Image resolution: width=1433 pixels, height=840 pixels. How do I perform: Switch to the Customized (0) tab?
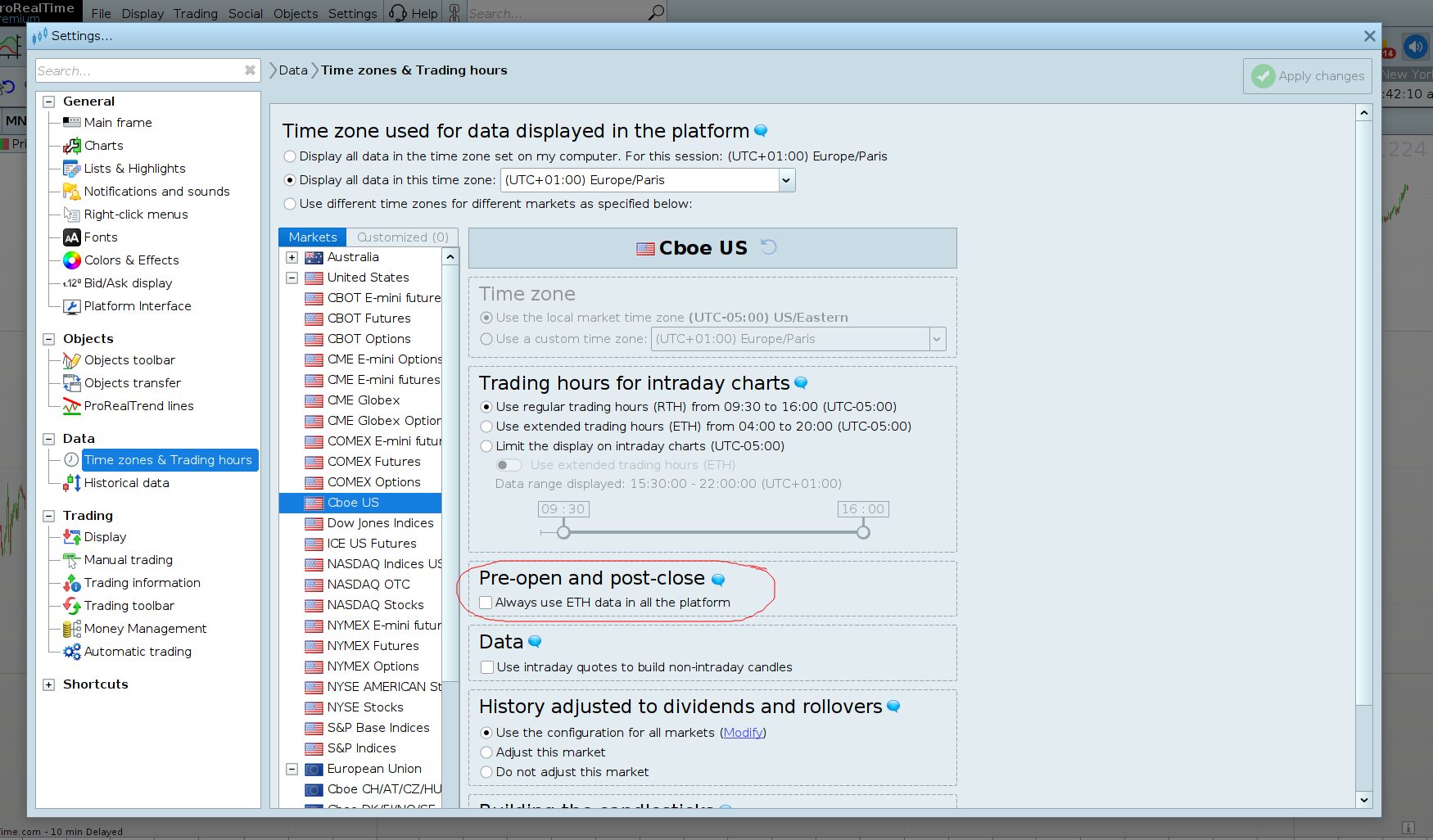(x=402, y=237)
